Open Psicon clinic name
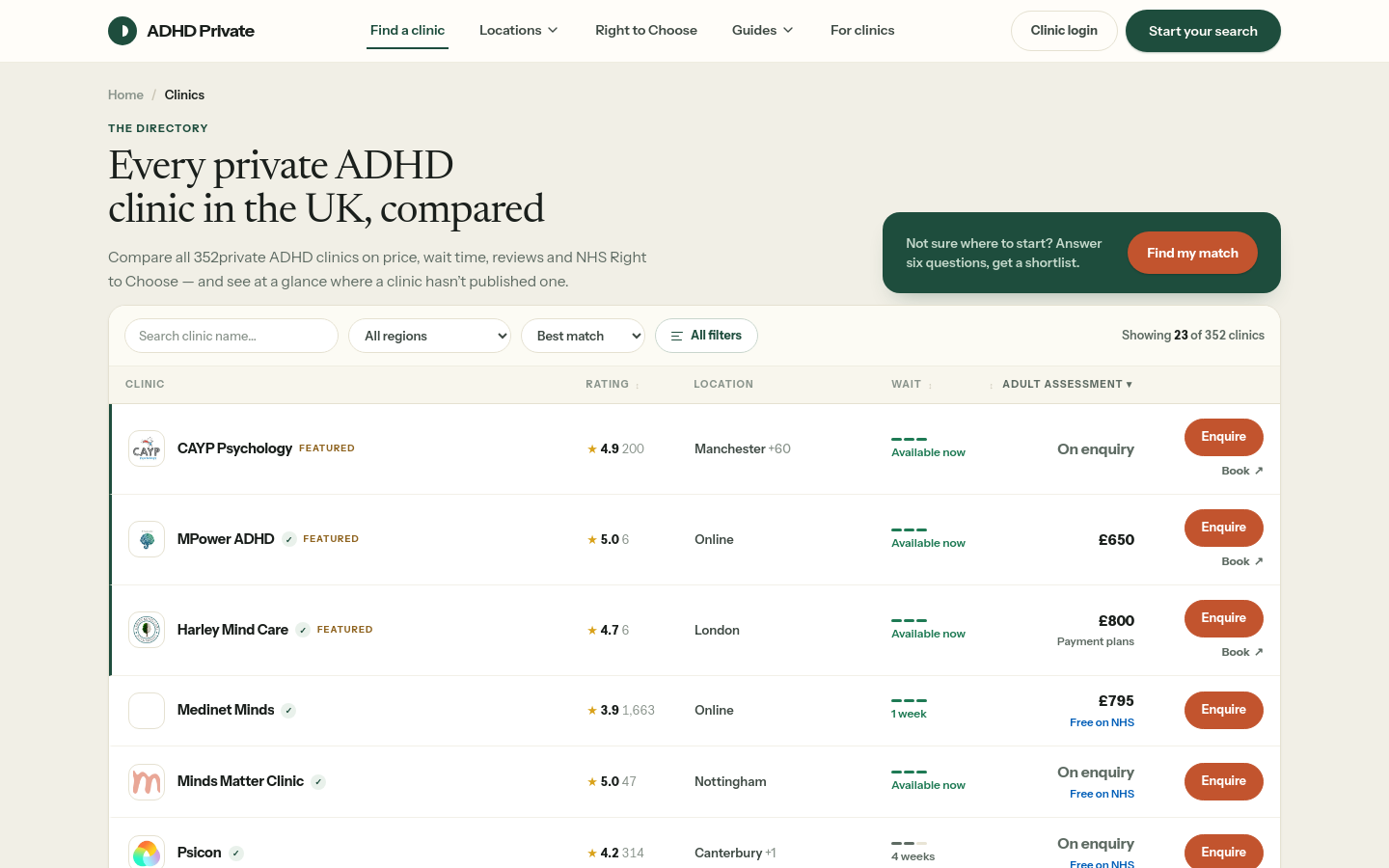1389x868 pixels. click(200, 853)
